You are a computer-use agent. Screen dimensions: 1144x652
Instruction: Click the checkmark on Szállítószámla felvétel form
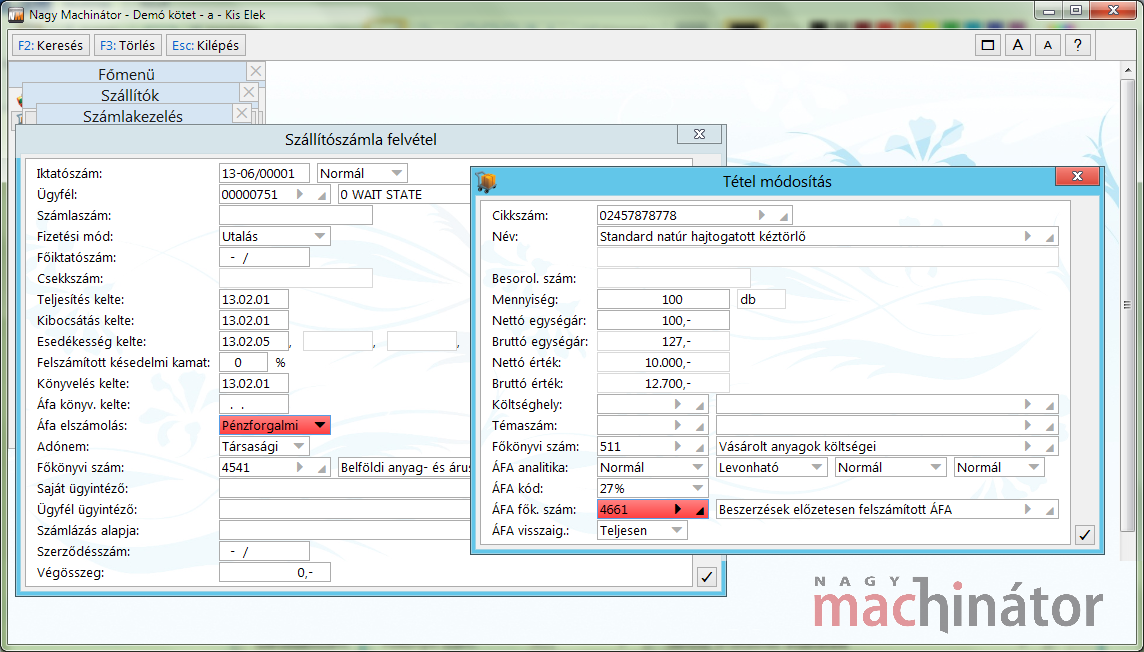(706, 576)
